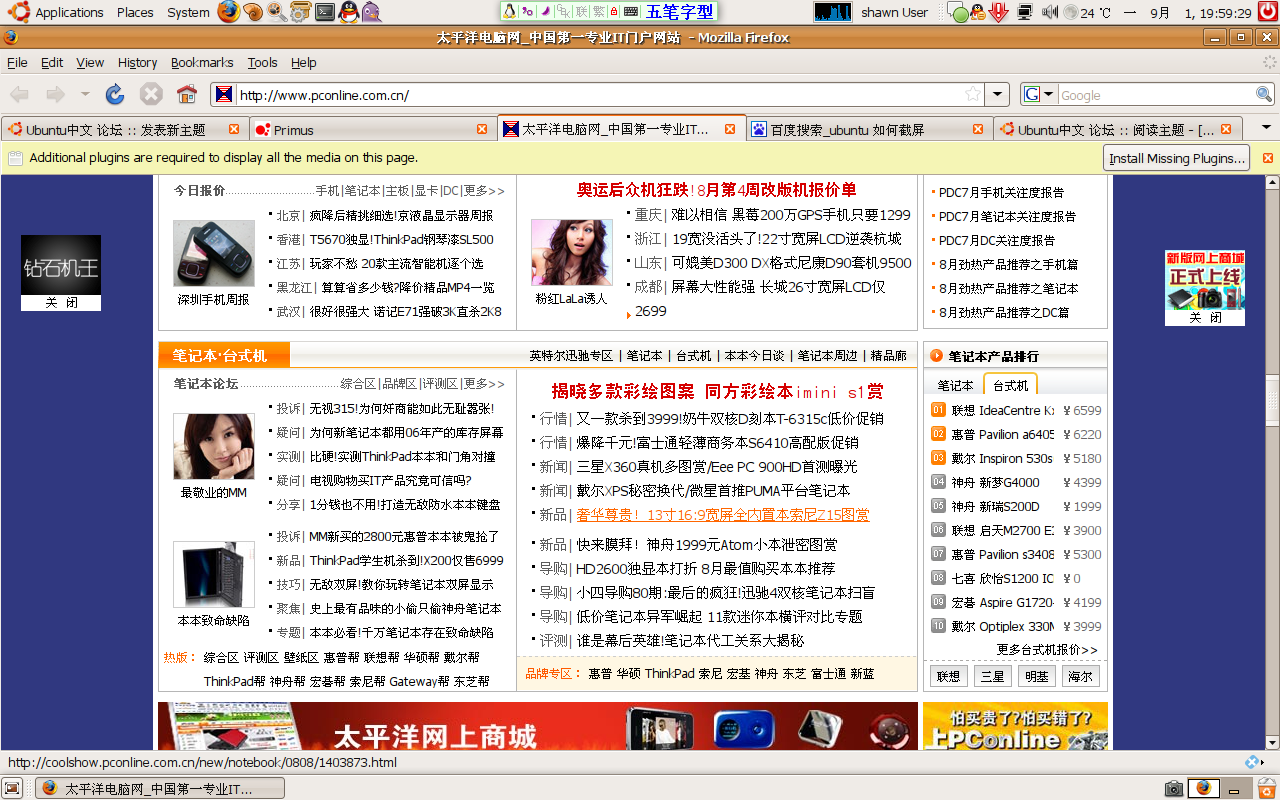The image size is (1280, 800).
Task: Switch to the 百度搜索_ubuntu 如何截屏 tab
Action: (868, 129)
